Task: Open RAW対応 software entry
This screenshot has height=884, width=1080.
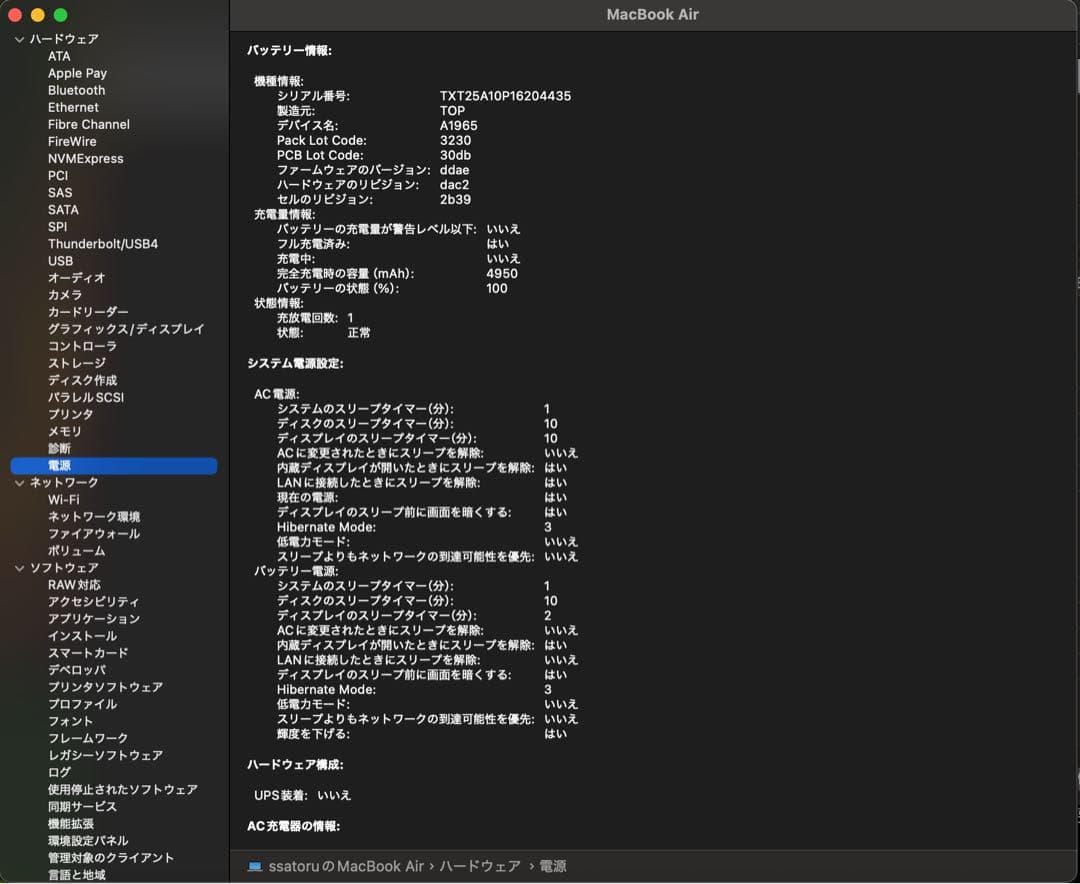Action: pyautogui.click(x=74, y=585)
